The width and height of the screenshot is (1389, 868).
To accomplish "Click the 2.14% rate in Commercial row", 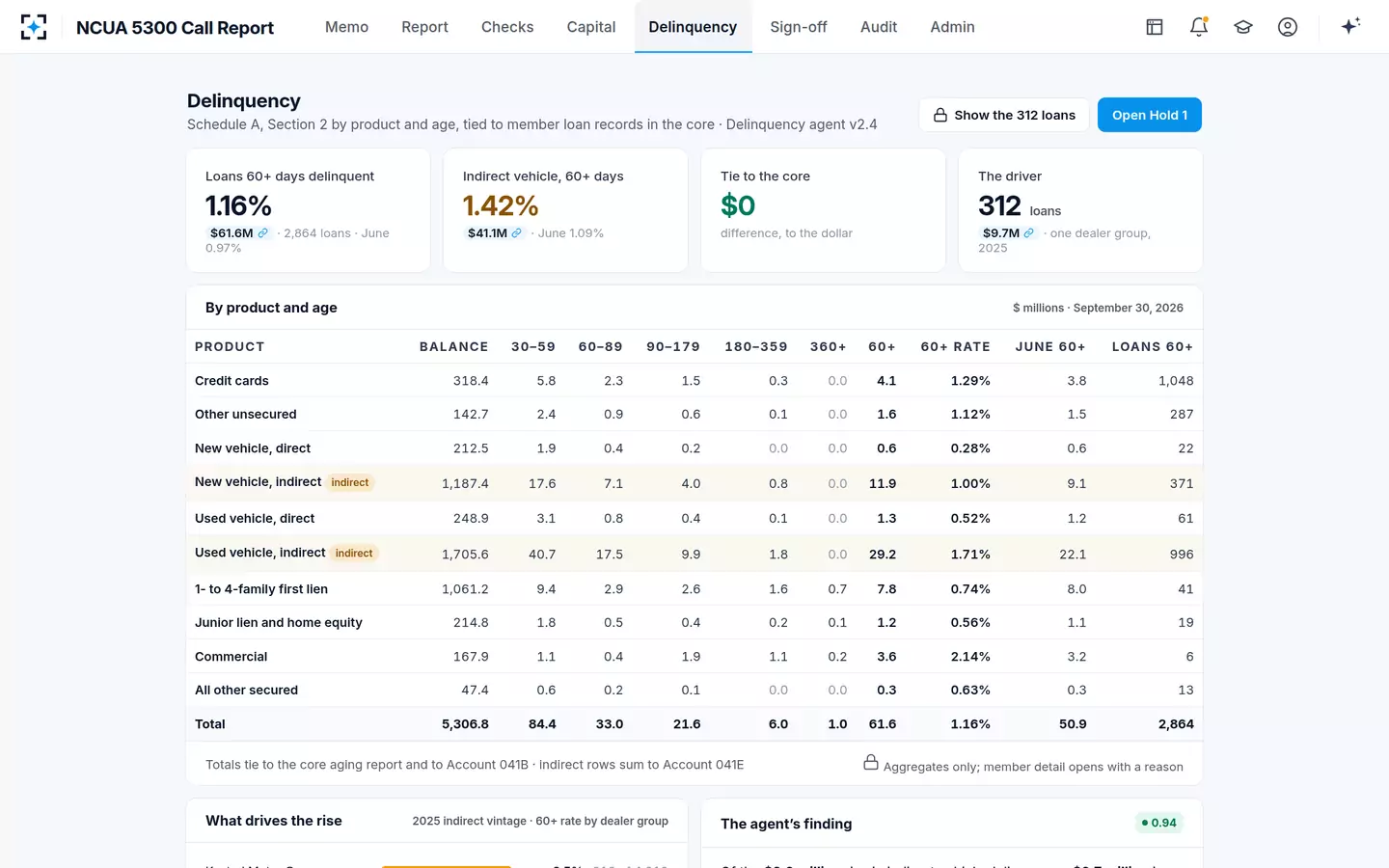I will coord(970,657).
